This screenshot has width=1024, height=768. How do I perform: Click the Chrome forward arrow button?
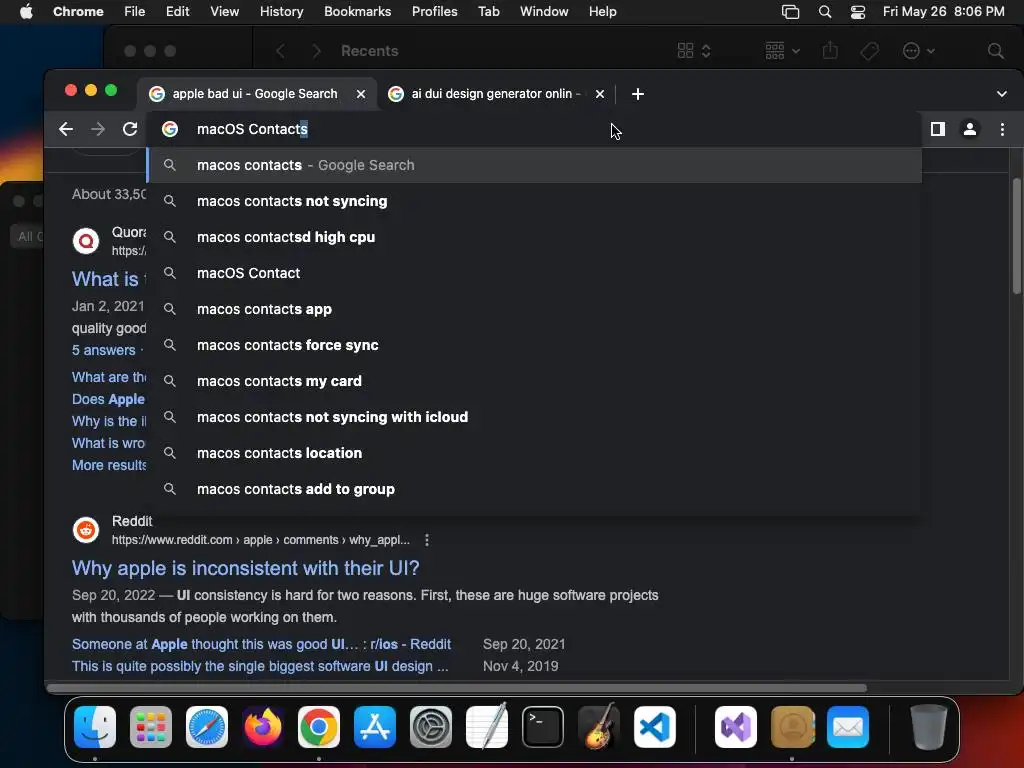tap(98, 129)
